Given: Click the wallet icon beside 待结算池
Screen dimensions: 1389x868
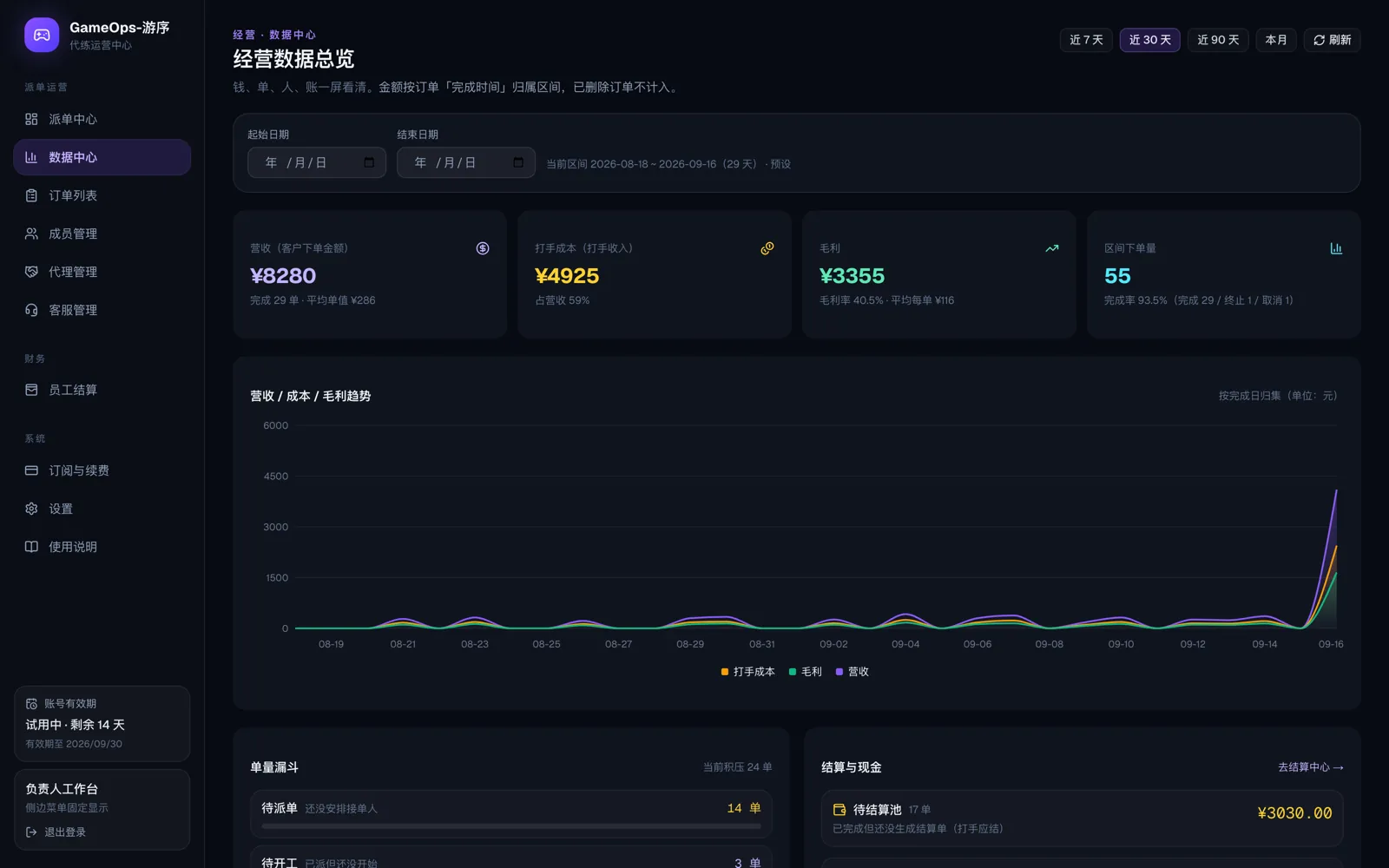Looking at the screenshot, I should click(839, 810).
